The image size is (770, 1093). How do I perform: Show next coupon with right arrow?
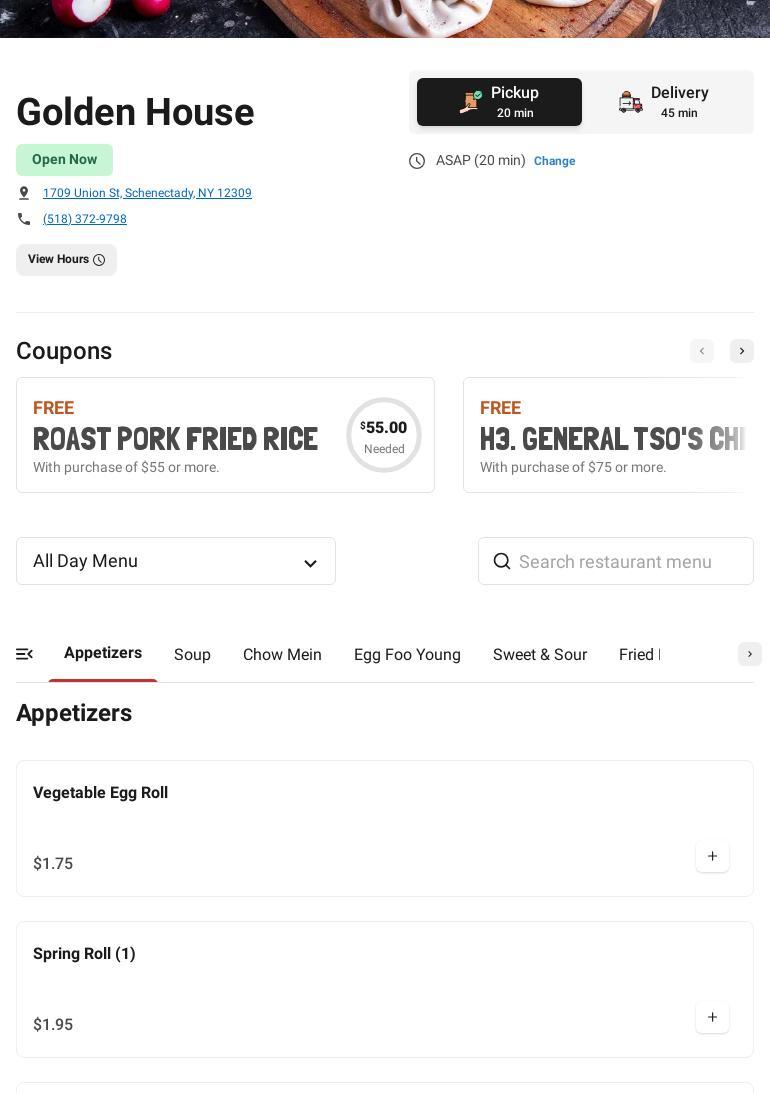coord(742,351)
